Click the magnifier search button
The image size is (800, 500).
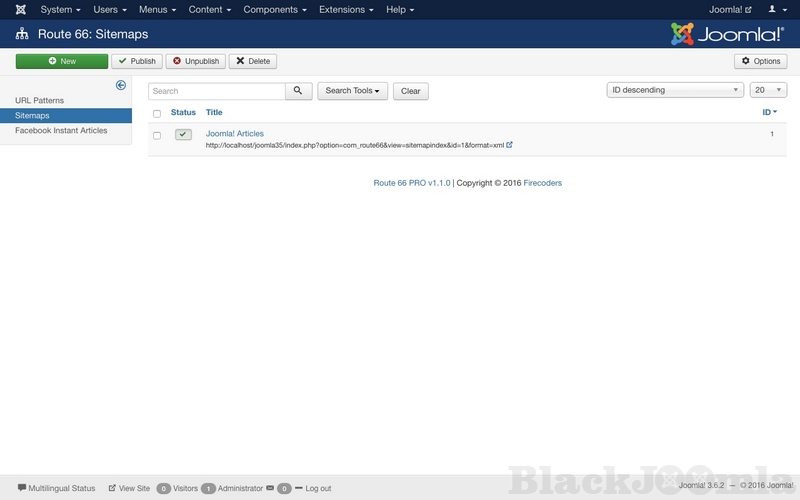298,91
